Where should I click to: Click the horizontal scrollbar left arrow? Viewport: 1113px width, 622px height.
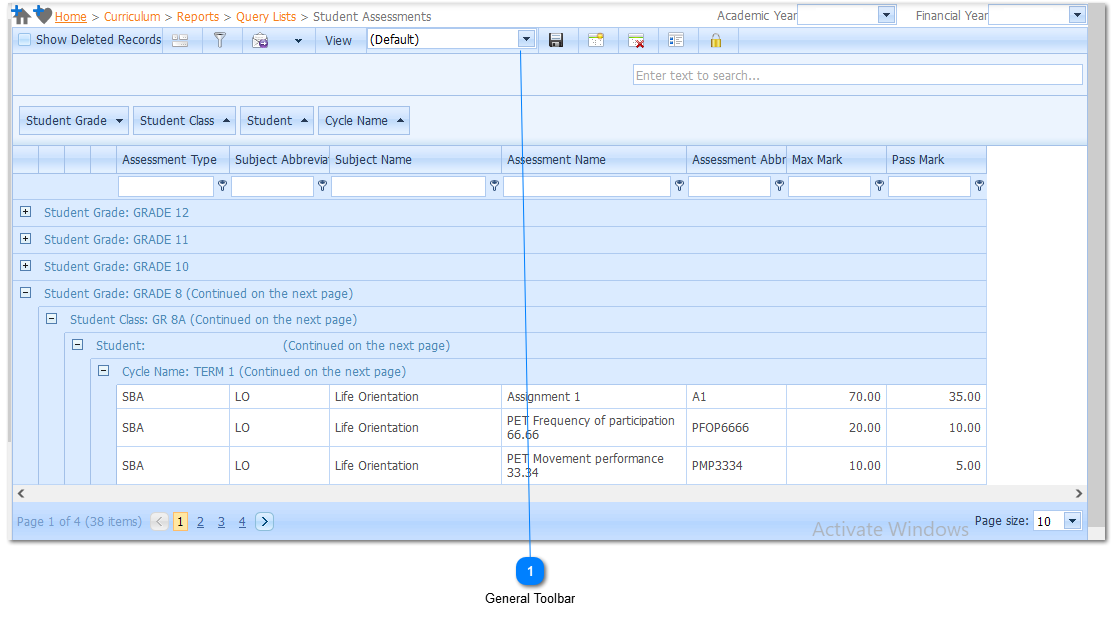point(21,493)
